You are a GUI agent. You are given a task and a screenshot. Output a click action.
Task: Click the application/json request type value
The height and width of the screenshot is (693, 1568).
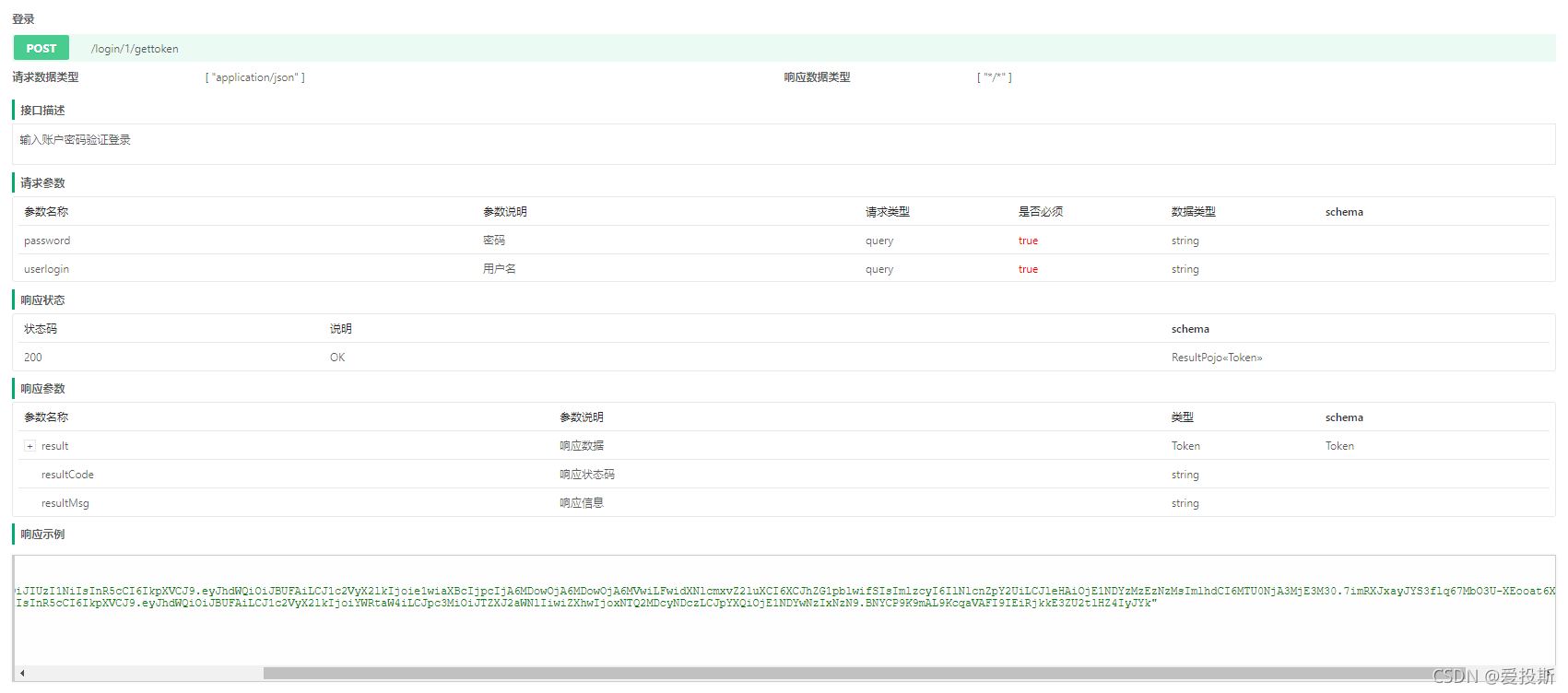pyautogui.click(x=255, y=77)
